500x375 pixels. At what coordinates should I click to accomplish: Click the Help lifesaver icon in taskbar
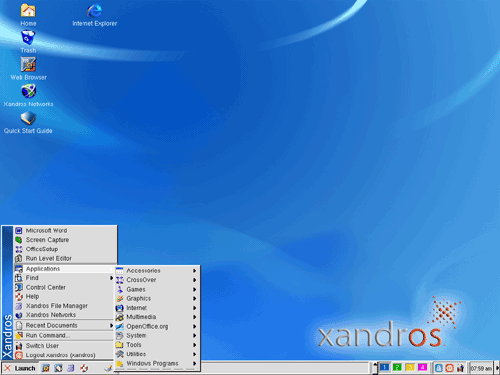pyautogui.click(x=84, y=368)
